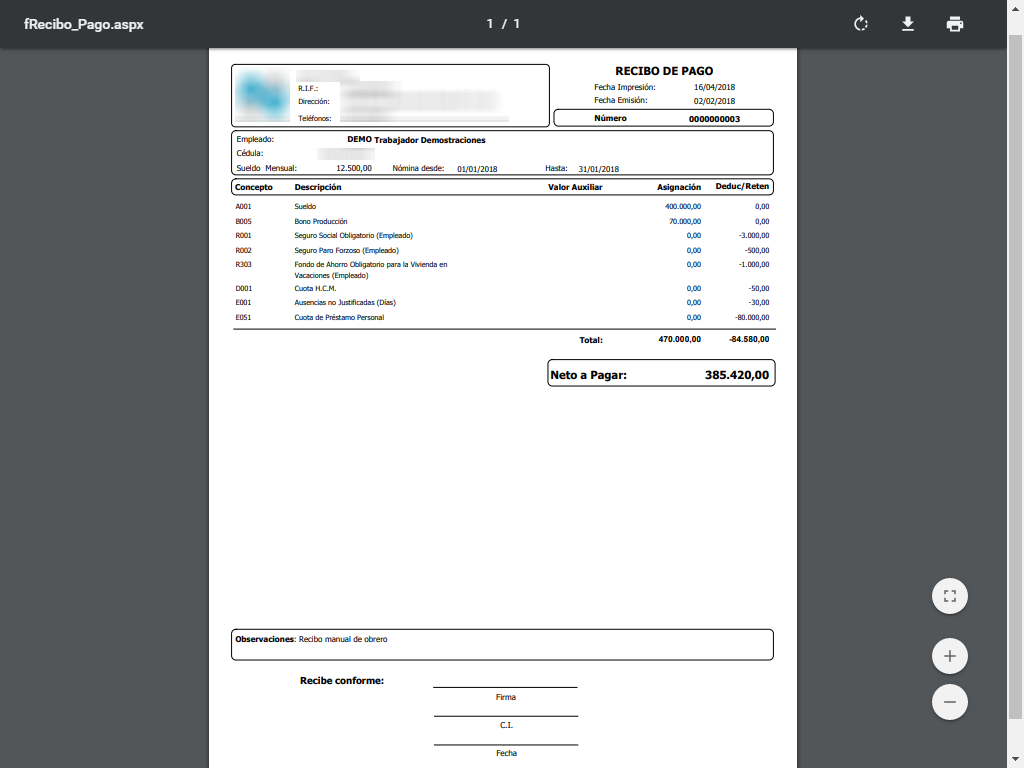
Task: Zoom out with the minus button
Action: tap(949, 702)
